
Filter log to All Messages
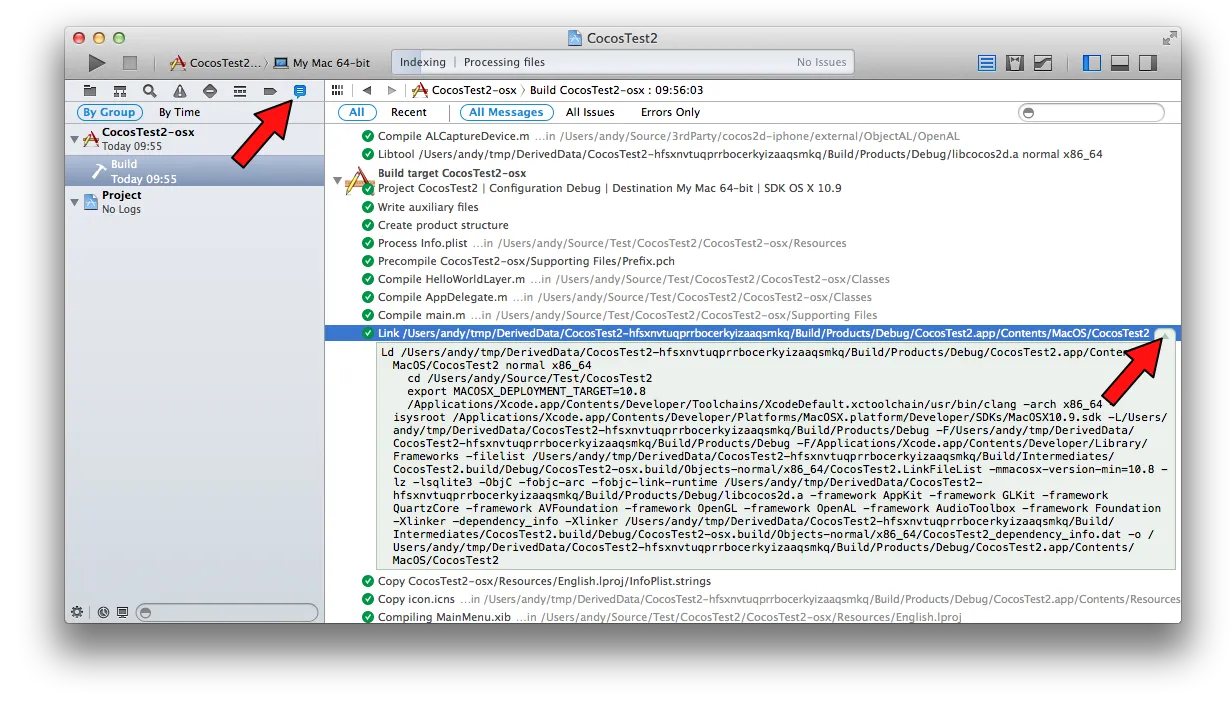[x=506, y=112]
